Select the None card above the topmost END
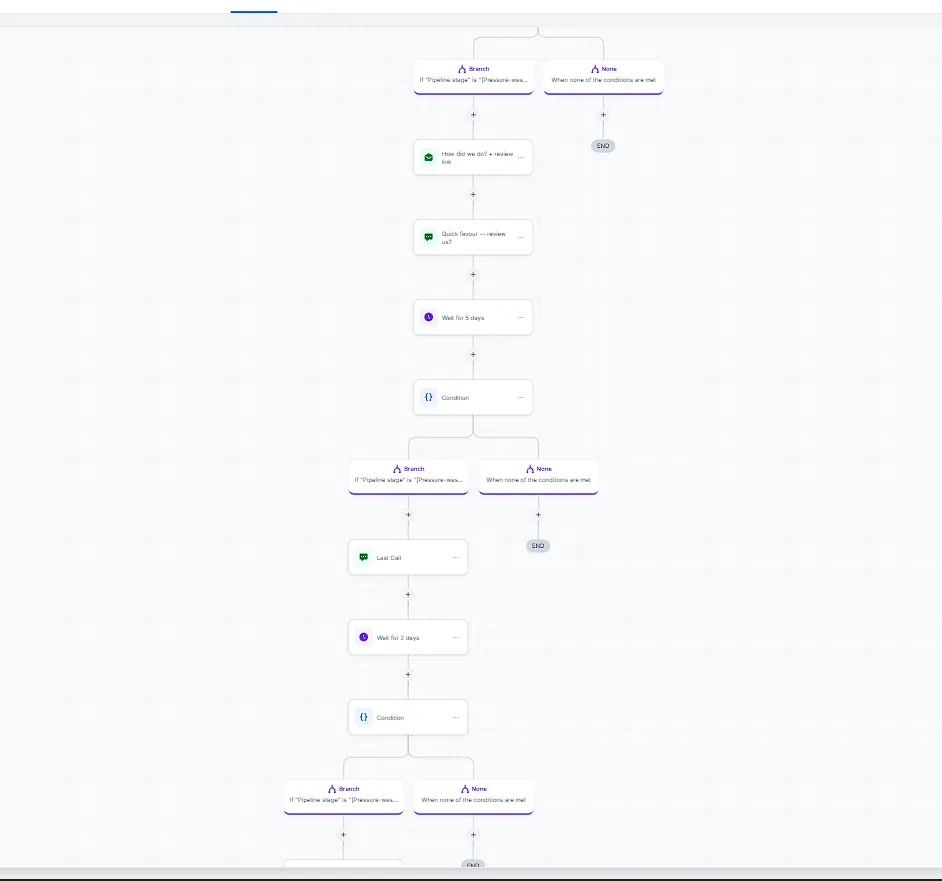This screenshot has width=942, height=881. point(603,76)
